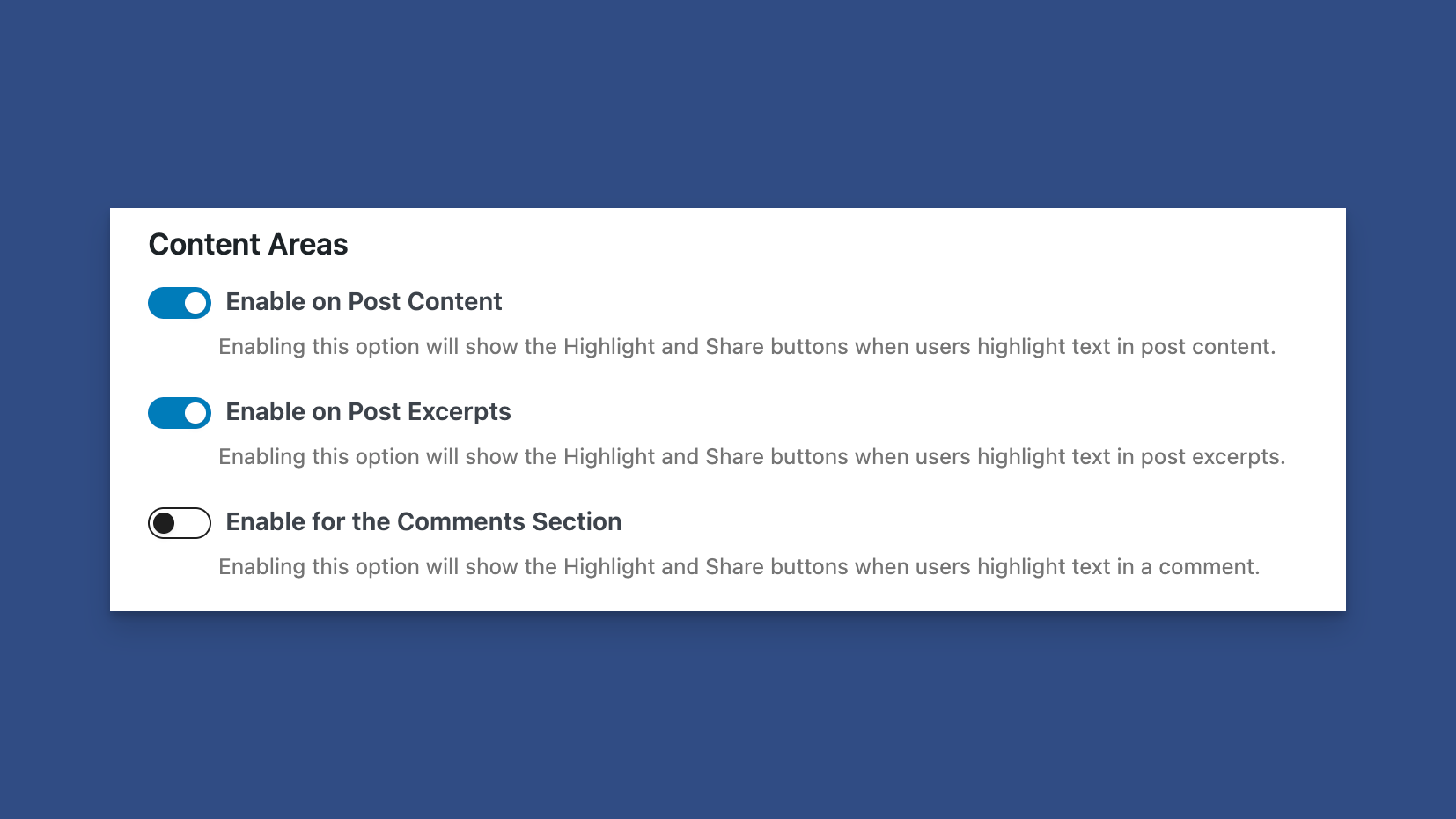1456x819 pixels.
Task: Enable the Comments Section toggle switch
Action: 180,523
